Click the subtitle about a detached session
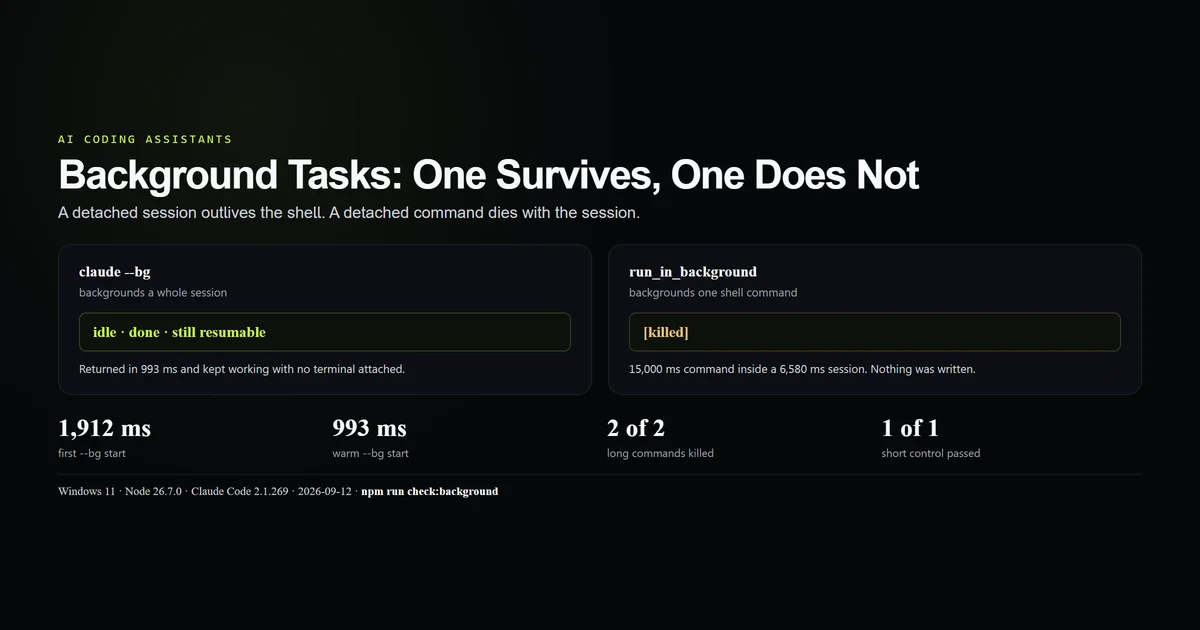The image size is (1200, 630). coord(349,213)
